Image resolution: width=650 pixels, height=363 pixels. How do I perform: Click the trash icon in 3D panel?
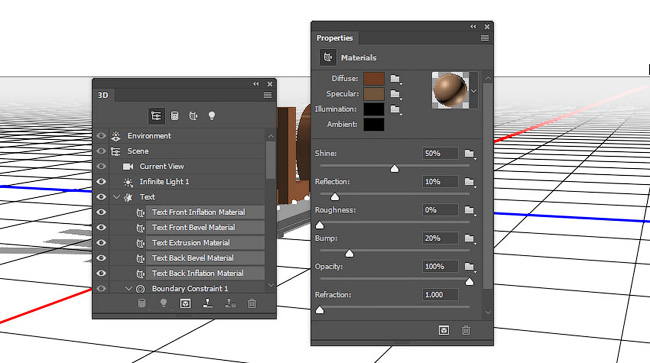(252, 304)
